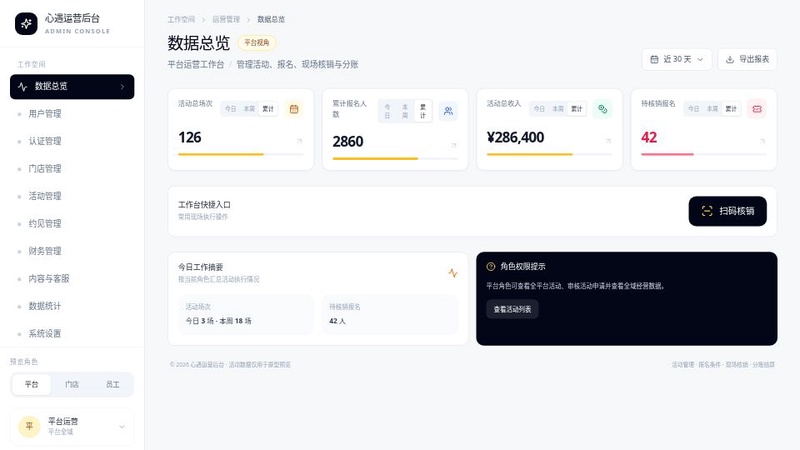Click the 待核销报名 42 人 summary tile
The width and height of the screenshot is (800, 450).
pyautogui.click(x=390, y=314)
